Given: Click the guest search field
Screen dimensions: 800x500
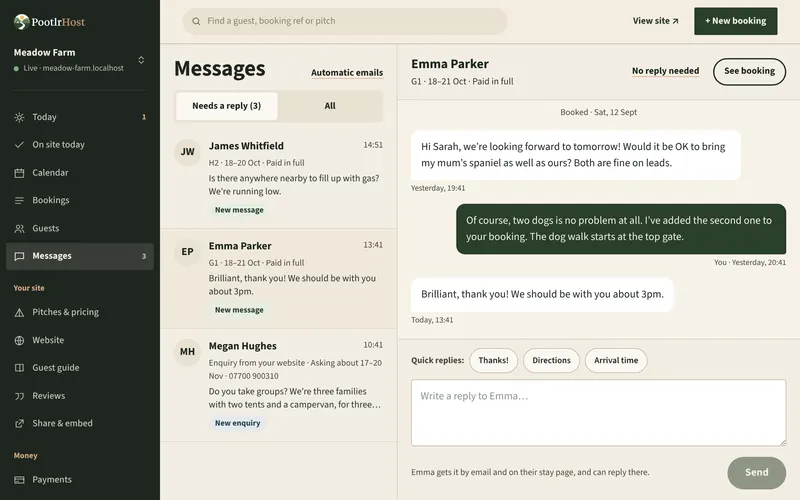Looking at the screenshot, I should point(345,21).
